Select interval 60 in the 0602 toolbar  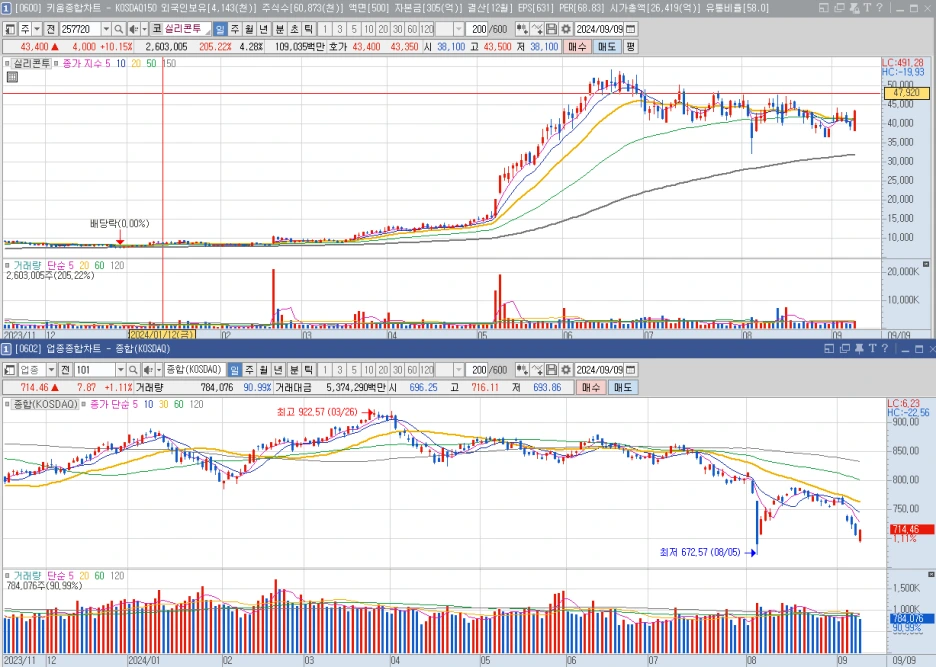tap(412, 370)
